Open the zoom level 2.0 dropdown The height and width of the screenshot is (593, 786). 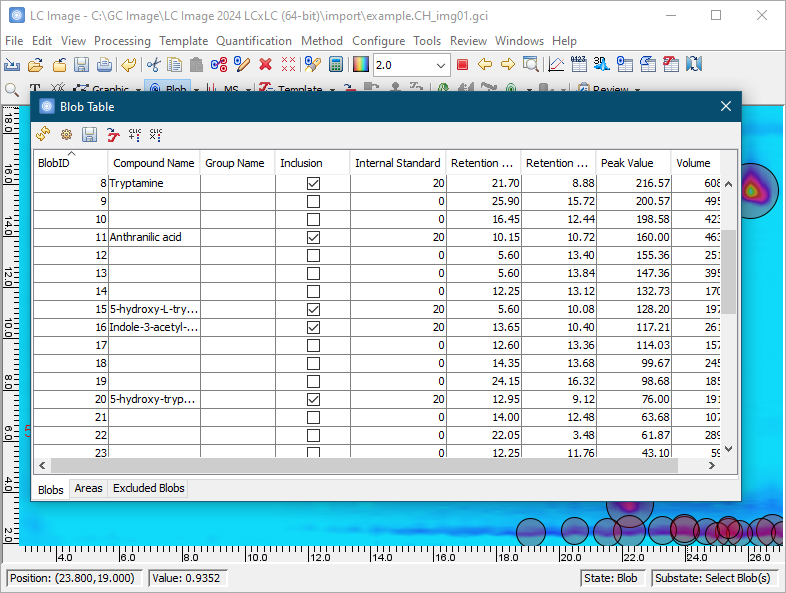[x=440, y=65]
